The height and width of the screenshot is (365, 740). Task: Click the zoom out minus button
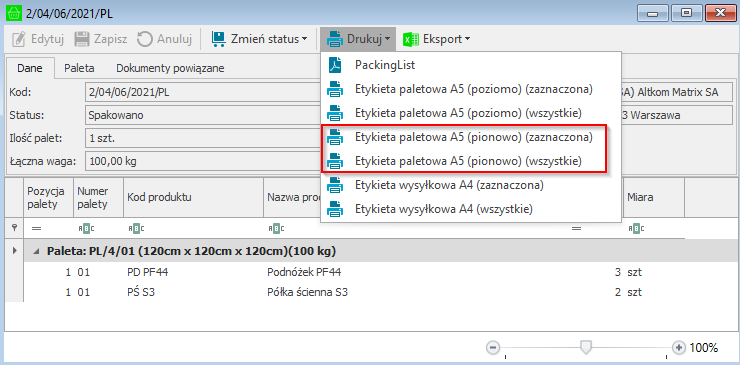(493, 348)
